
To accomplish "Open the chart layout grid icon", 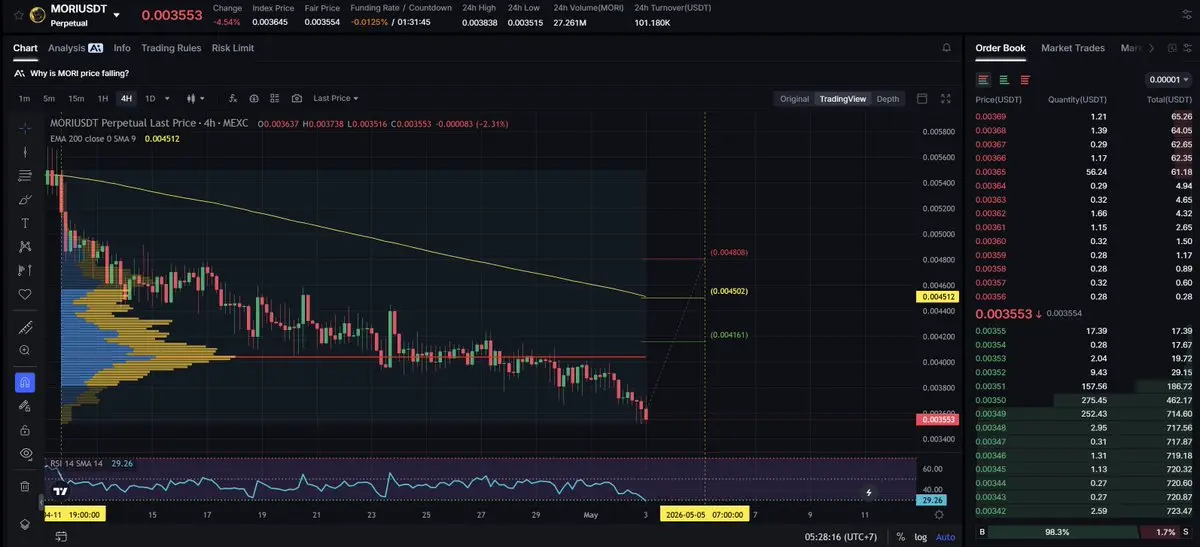I will [275, 99].
